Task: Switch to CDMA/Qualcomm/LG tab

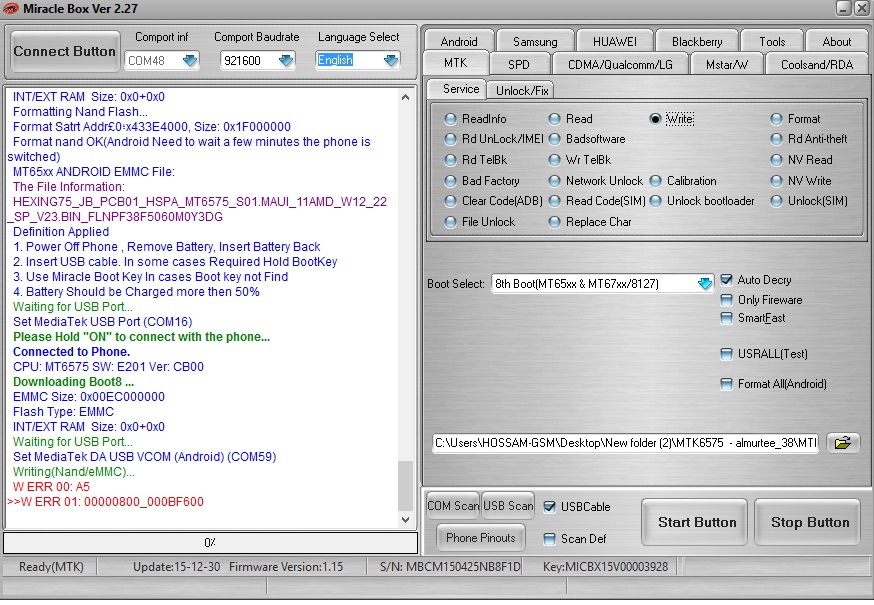Action: point(620,64)
